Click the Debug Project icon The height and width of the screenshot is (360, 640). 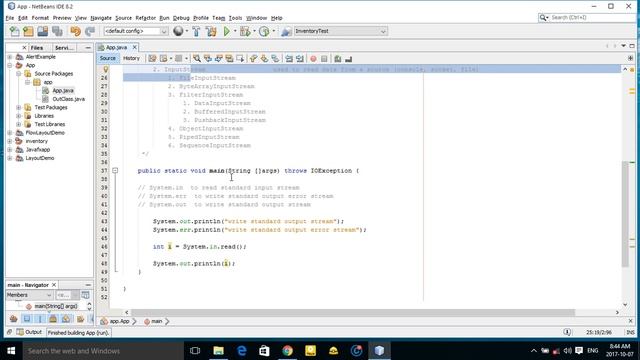point(245,31)
